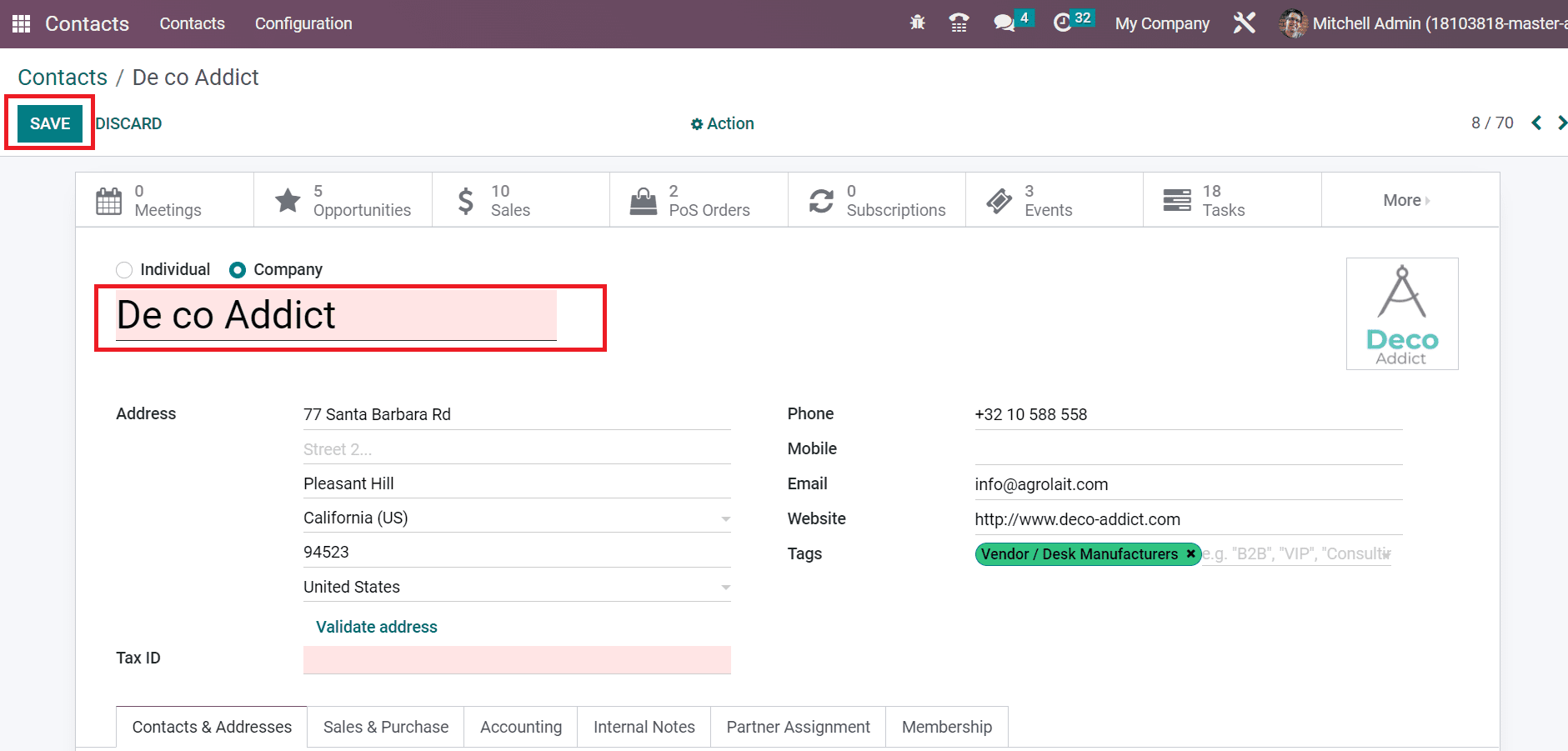Open the Configuration menu
The image size is (1568, 751).
[303, 23]
